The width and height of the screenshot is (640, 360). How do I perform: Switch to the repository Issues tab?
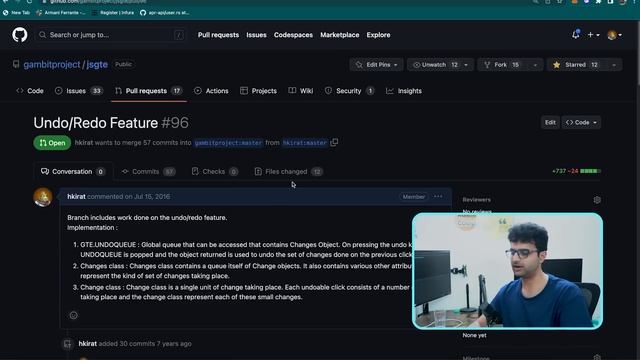click(x=79, y=91)
